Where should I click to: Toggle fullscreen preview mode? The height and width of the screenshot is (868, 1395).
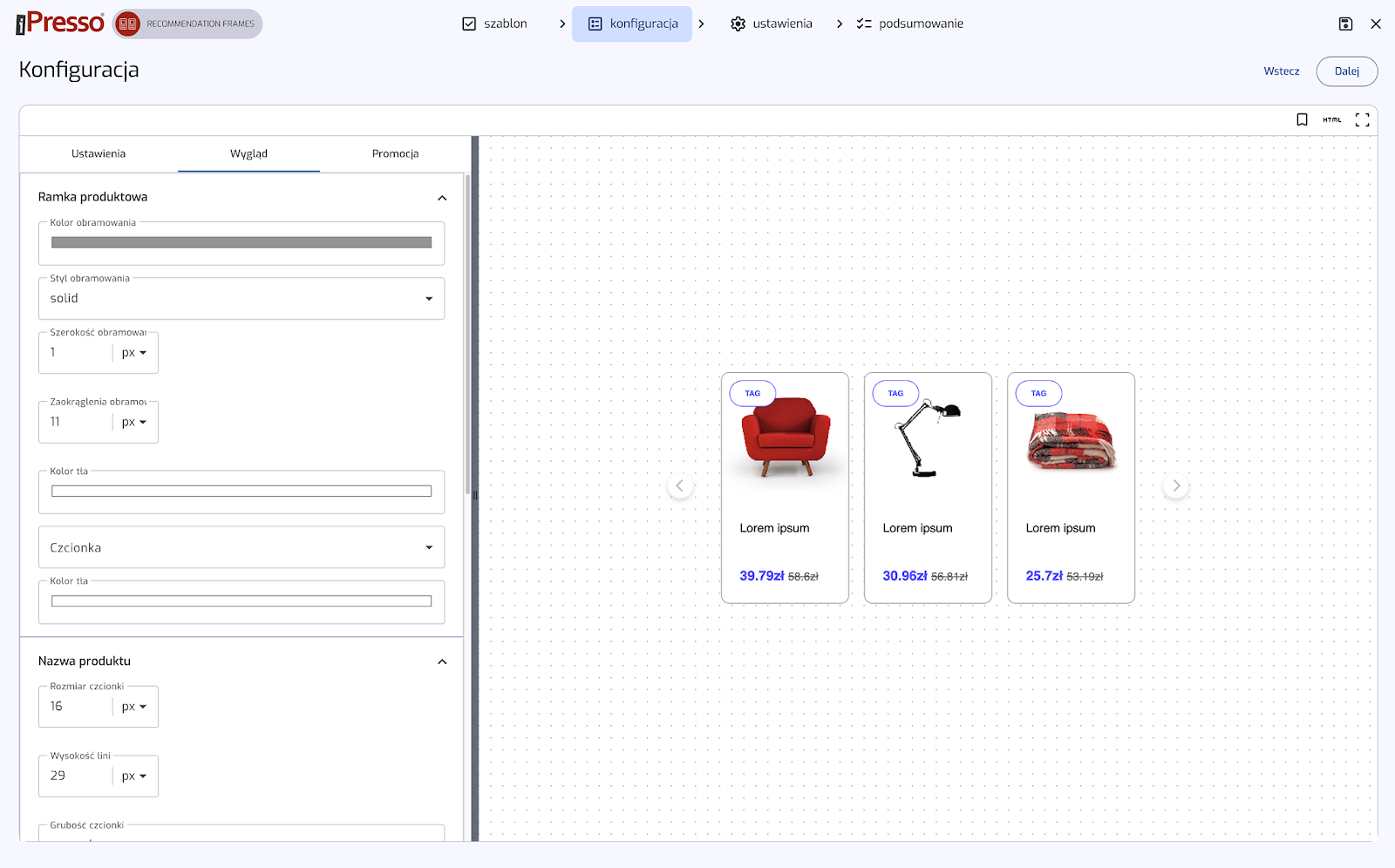coord(1362,120)
